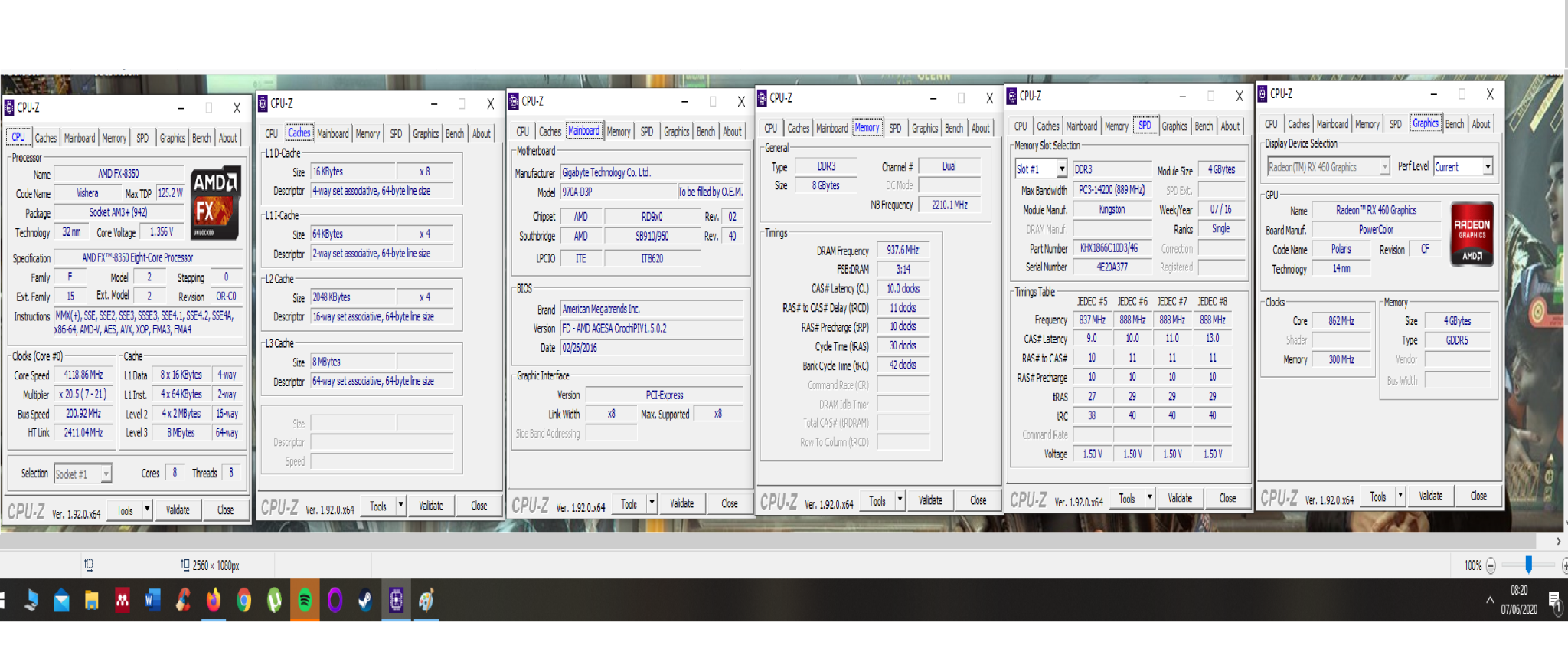Screen dimensions: 1568x662
Task: Click the CPU-Z title icon of the Graphics window
Action: [x=1262, y=94]
